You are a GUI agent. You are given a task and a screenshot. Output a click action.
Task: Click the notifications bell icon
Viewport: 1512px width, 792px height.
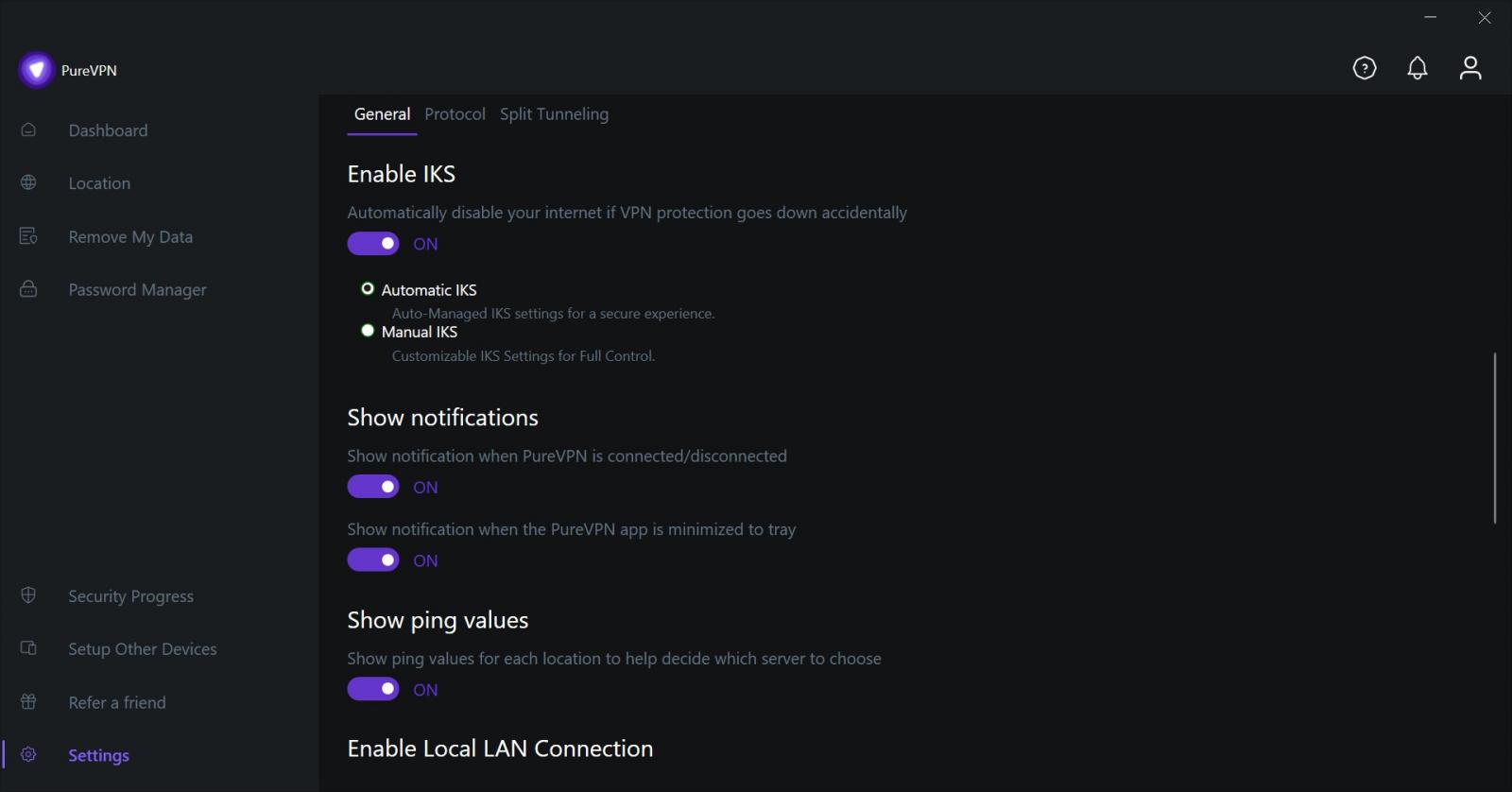pos(1417,67)
